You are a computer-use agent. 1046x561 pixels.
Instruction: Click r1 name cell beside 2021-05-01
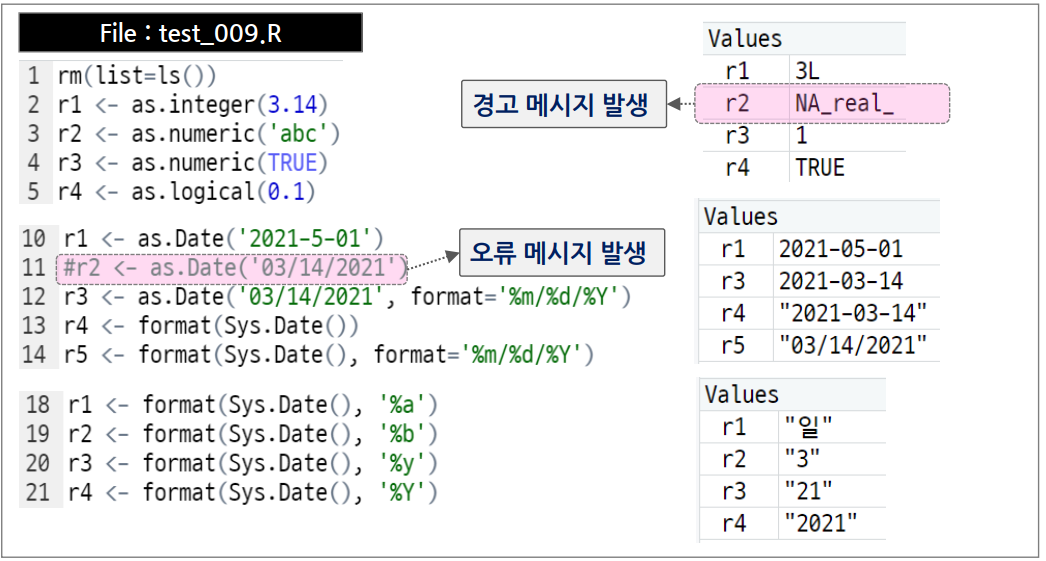pos(733,249)
